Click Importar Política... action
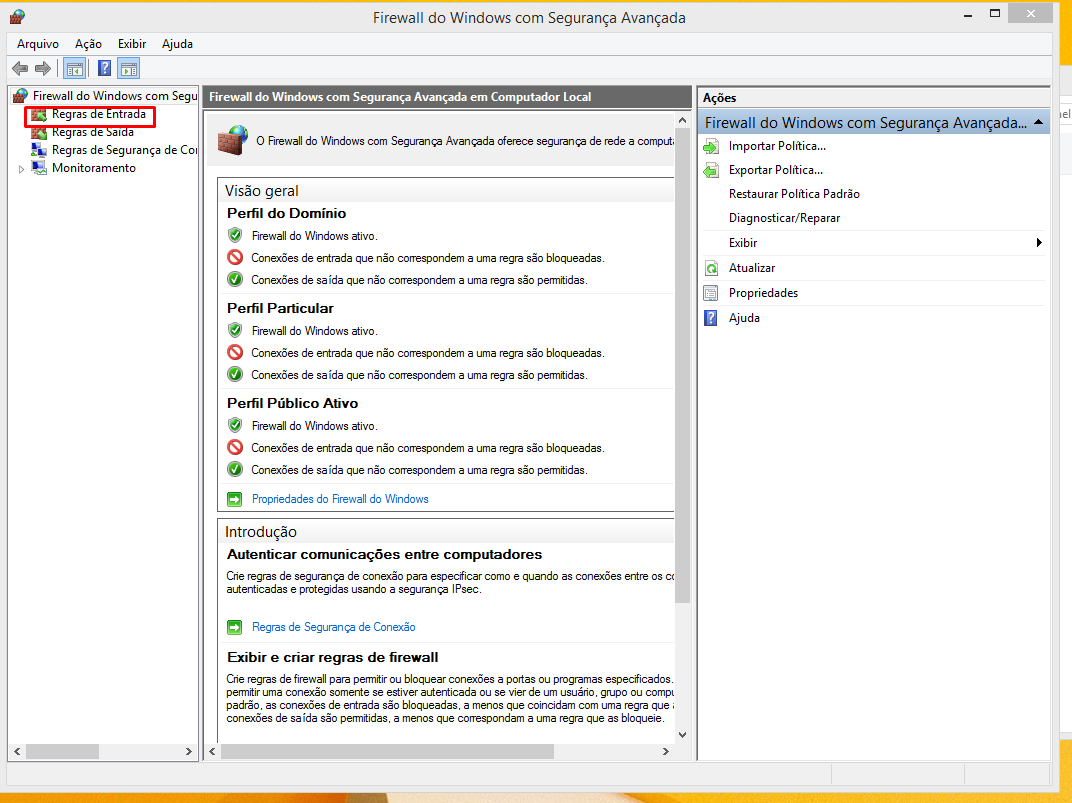 (x=777, y=146)
